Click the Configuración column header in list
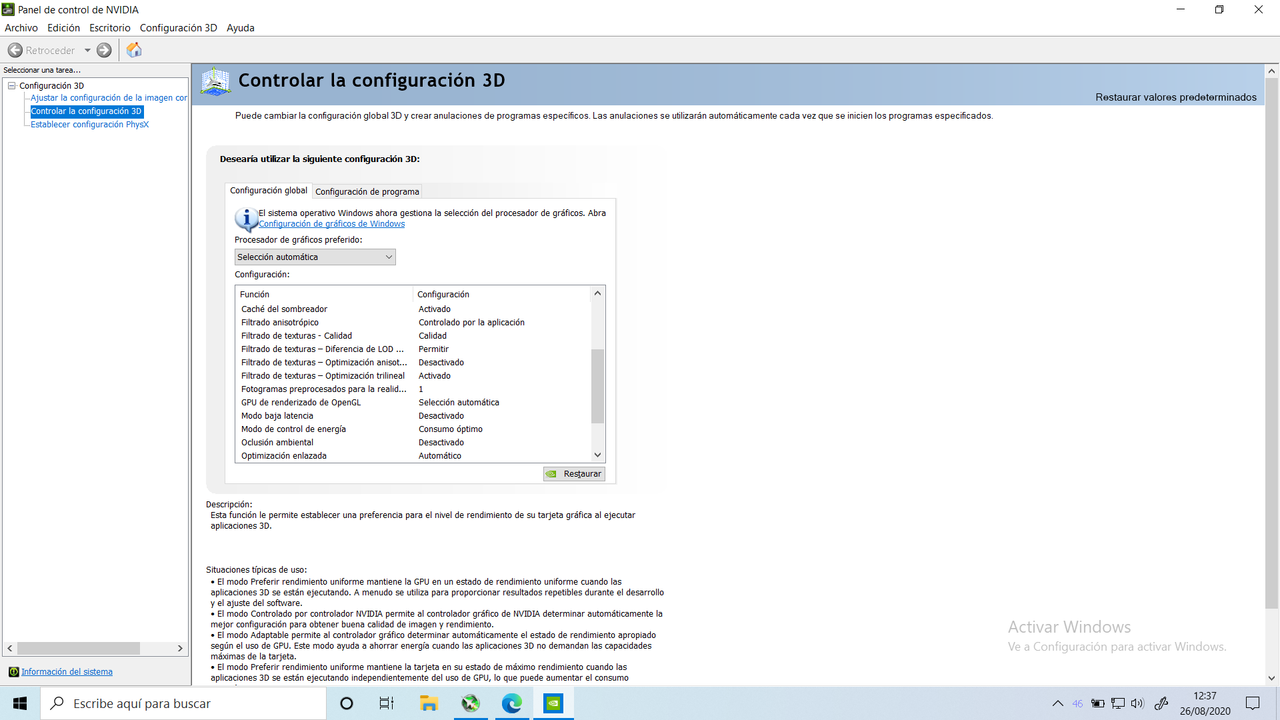 click(x=502, y=294)
